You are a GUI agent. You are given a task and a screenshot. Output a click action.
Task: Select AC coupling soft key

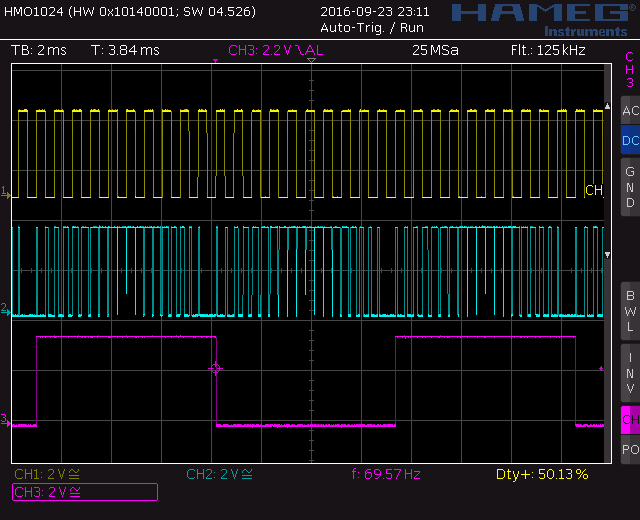coord(630,110)
